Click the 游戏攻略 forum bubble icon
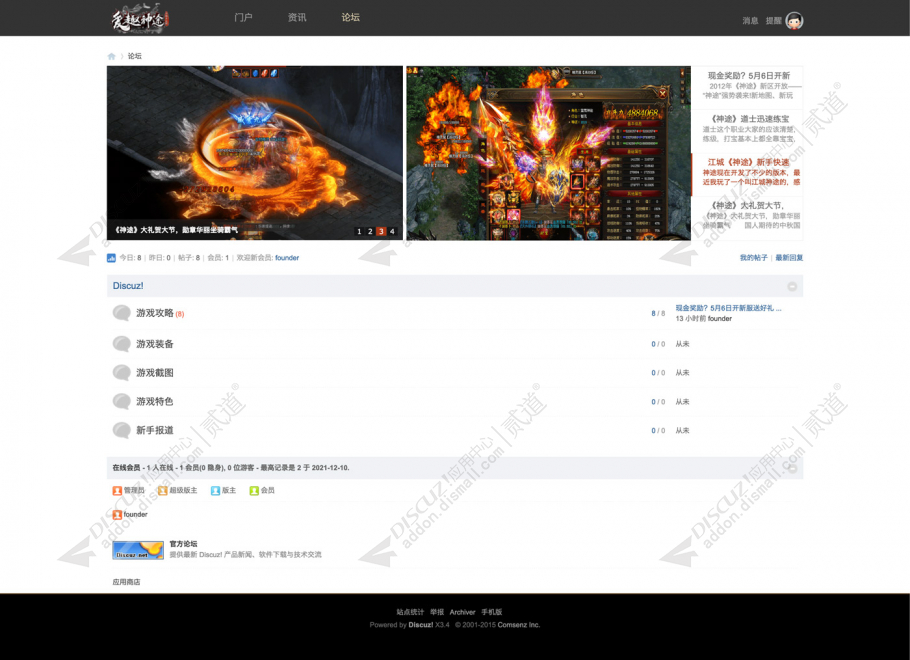 click(x=121, y=313)
